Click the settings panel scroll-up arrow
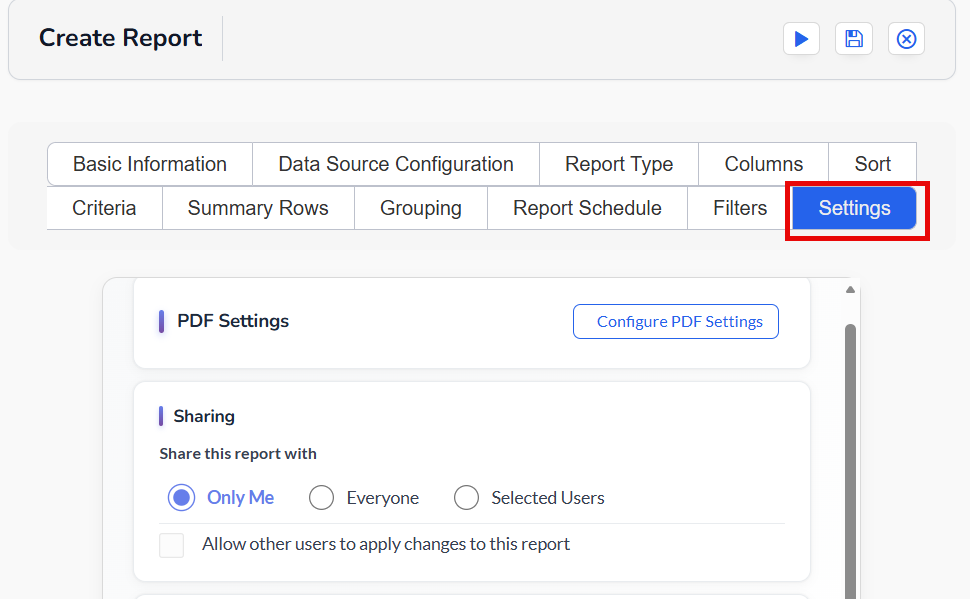This screenshot has height=599, width=970. (850, 290)
